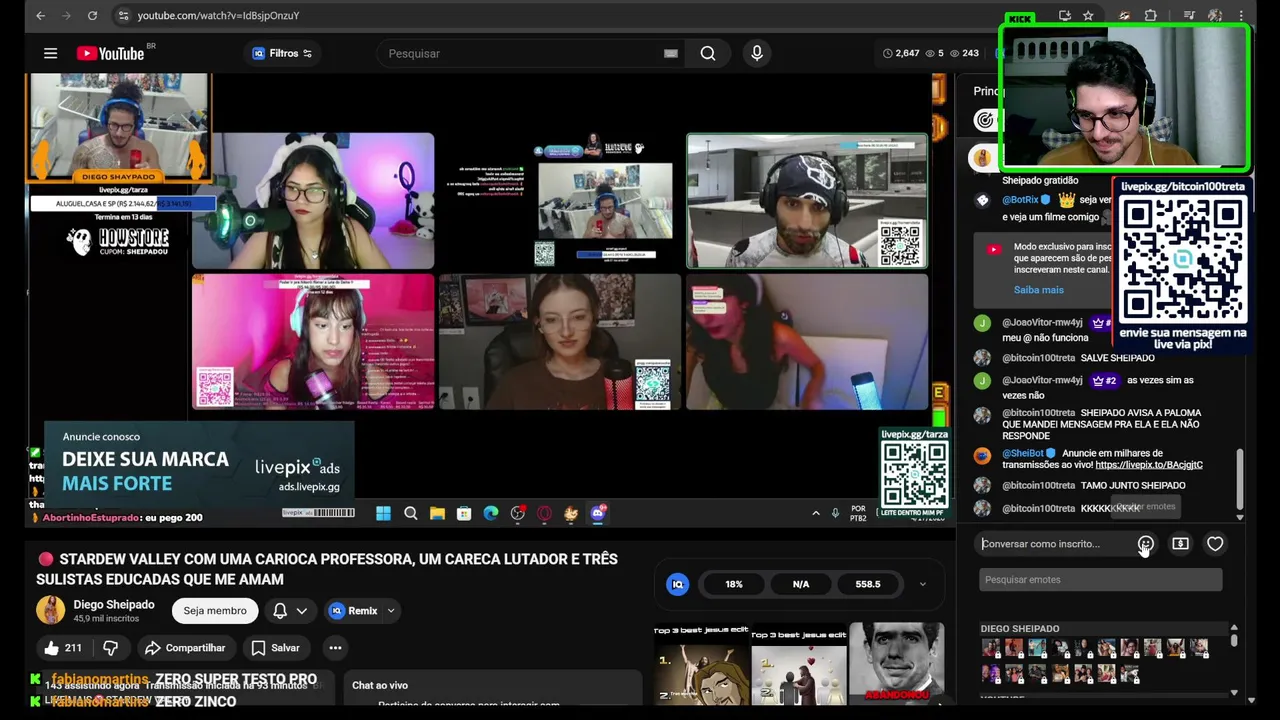
Task: Open the livepix.to link in SheiBot message
Action: 1149,465
